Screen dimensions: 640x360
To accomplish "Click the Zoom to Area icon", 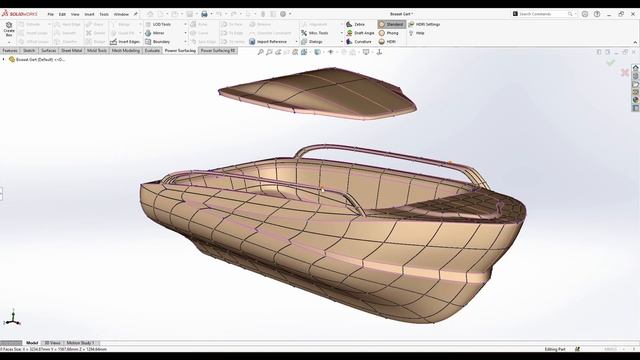I will [269, 52].
